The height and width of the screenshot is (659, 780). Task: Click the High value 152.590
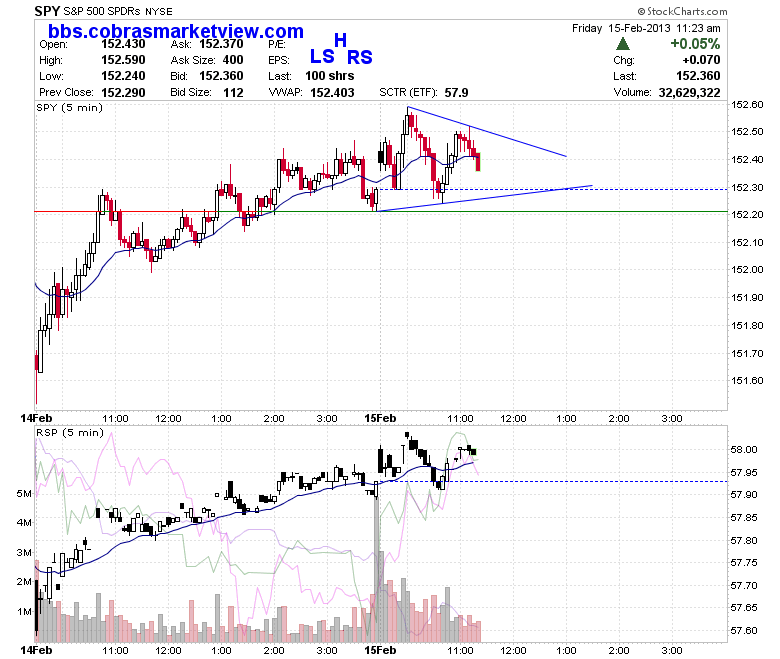(123, 60)
